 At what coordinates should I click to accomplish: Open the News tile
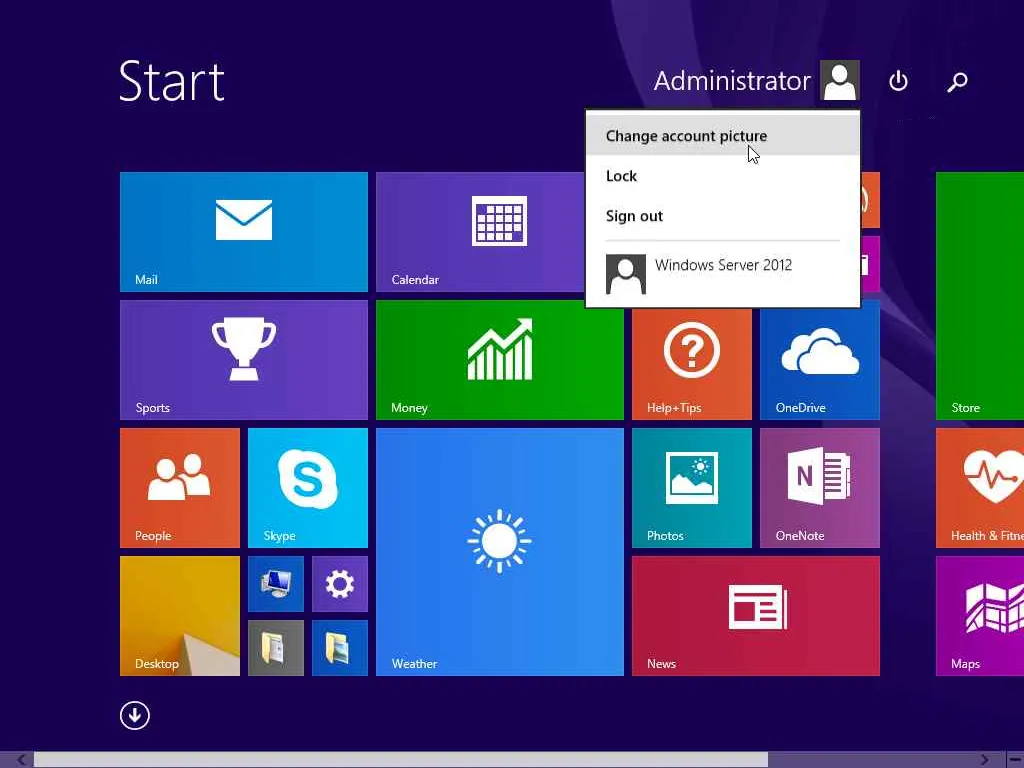[x=756, y=616]
